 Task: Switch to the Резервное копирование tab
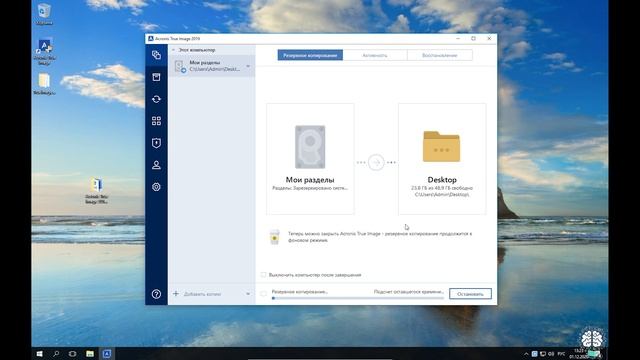point(310,55)
